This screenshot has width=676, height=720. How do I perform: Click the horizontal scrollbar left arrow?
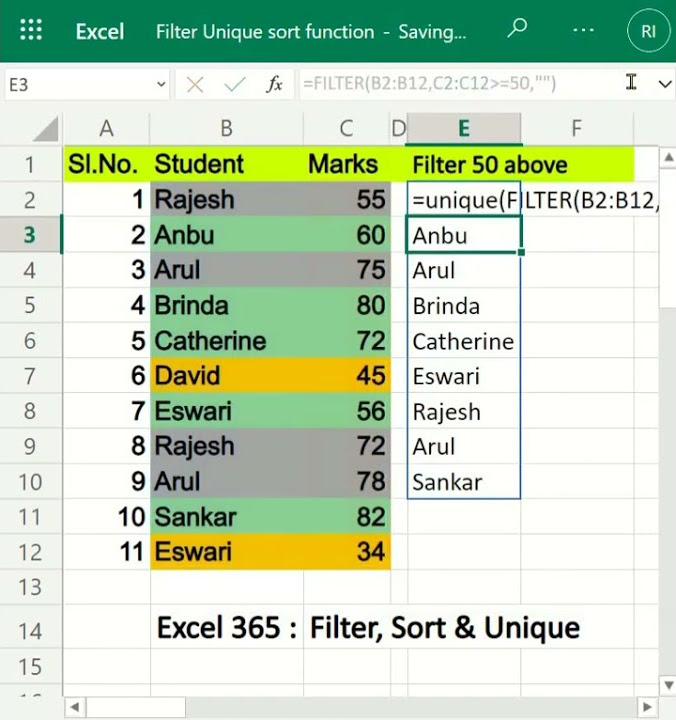click(75, 707)
